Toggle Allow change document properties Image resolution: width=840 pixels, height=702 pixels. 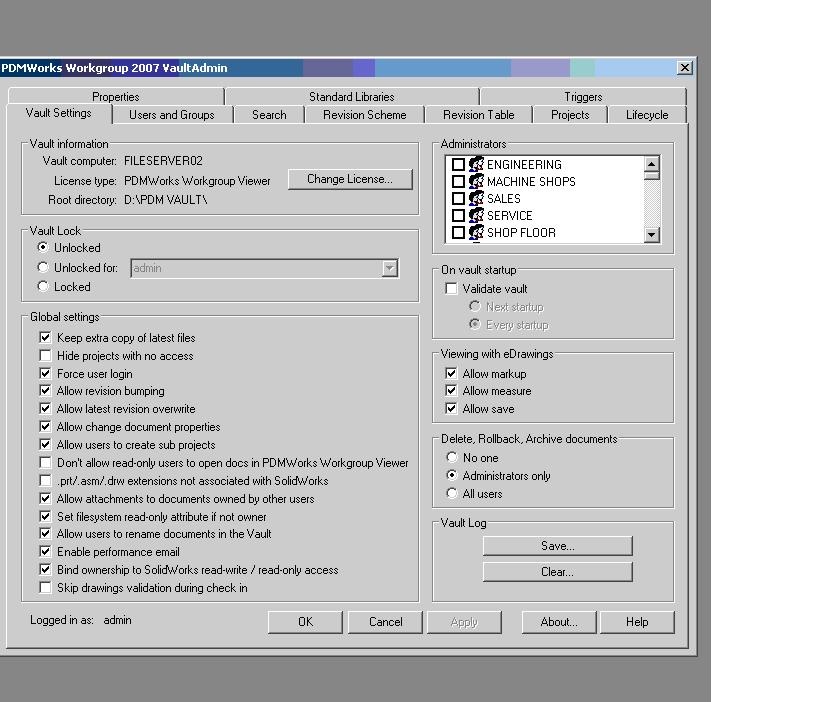45,427
